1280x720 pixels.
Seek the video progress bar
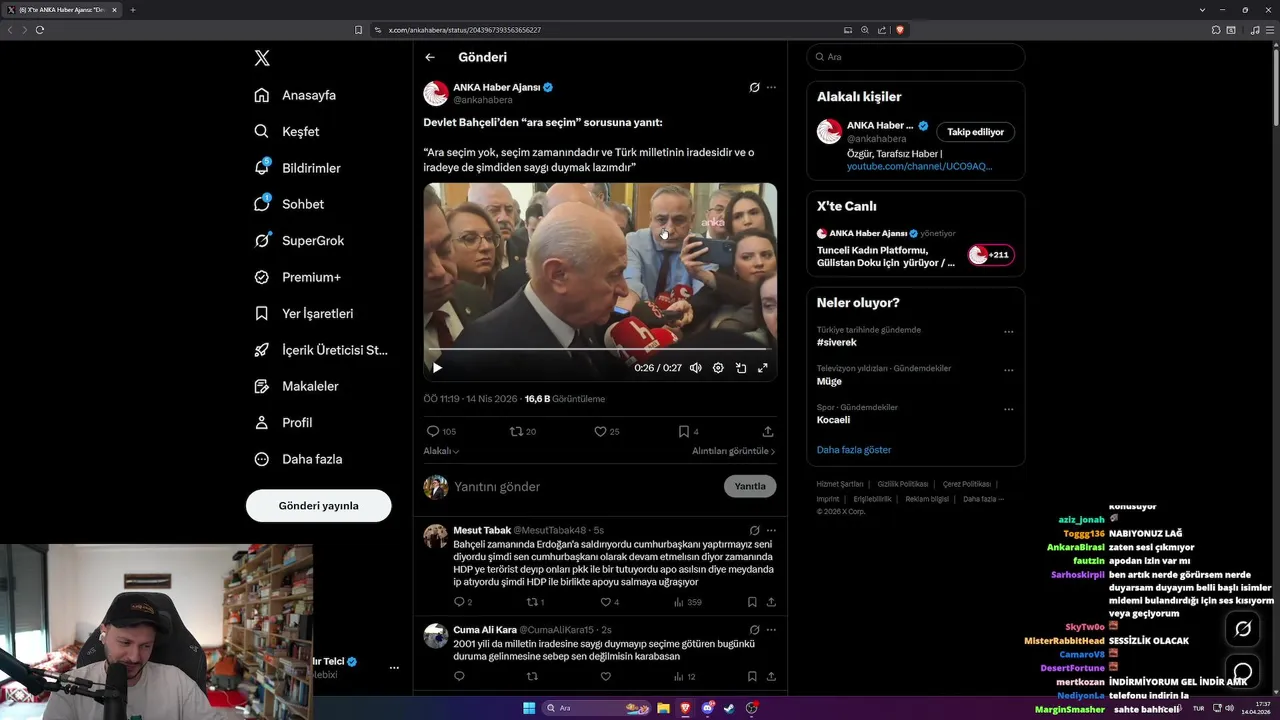600,349
